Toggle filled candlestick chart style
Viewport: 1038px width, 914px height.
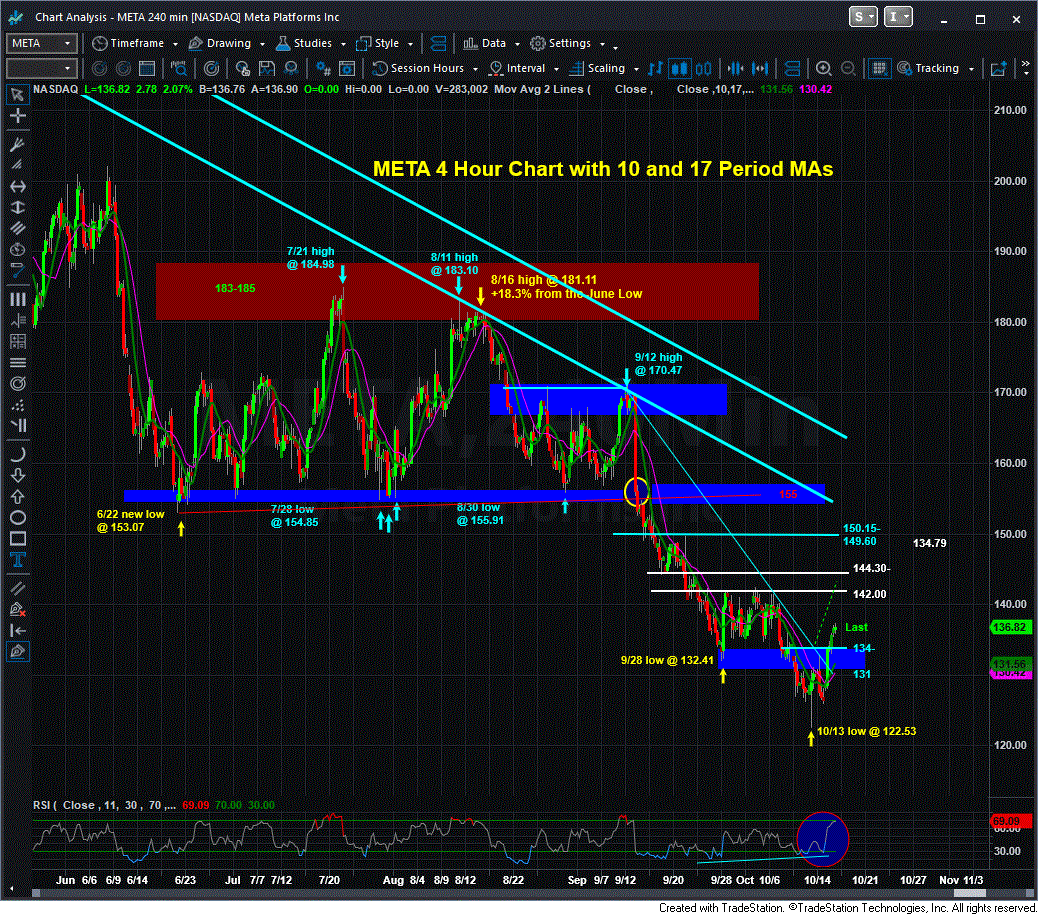tap(679, 68)
